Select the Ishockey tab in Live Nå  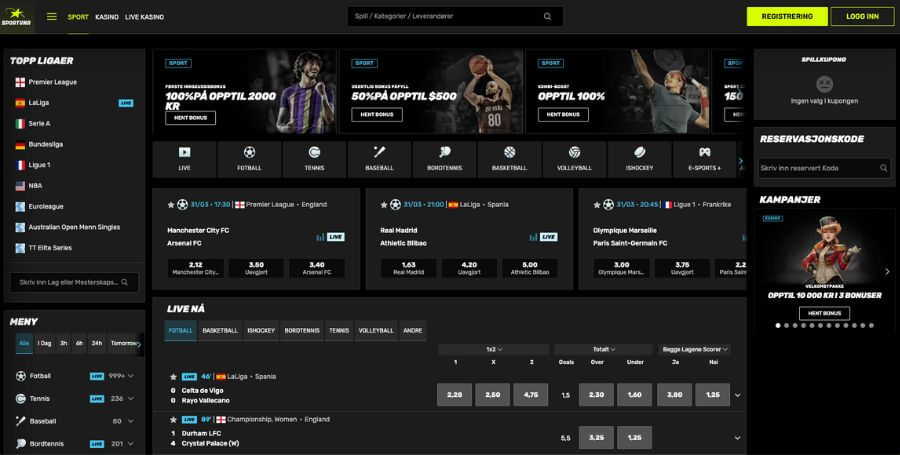(x=261, y=330)
